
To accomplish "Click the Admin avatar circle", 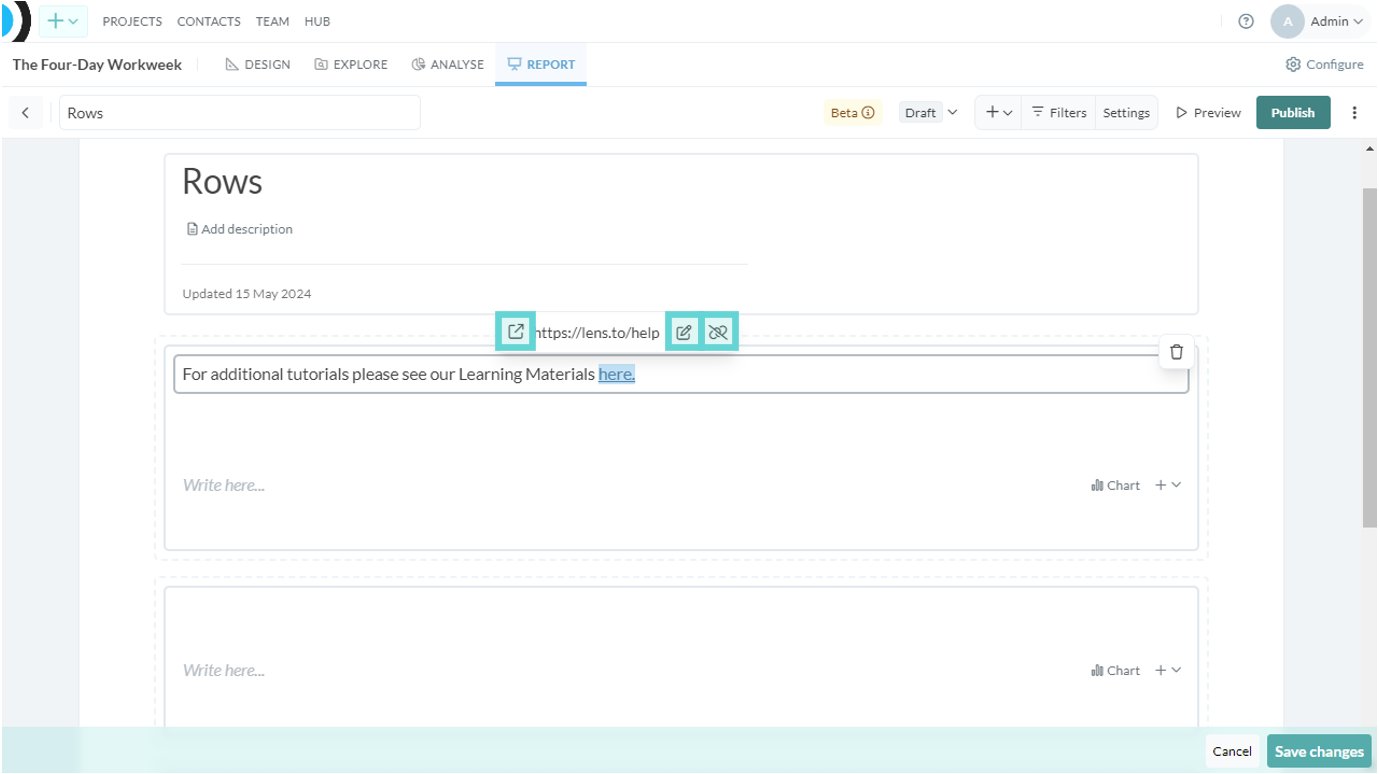I will [1287, 21].
